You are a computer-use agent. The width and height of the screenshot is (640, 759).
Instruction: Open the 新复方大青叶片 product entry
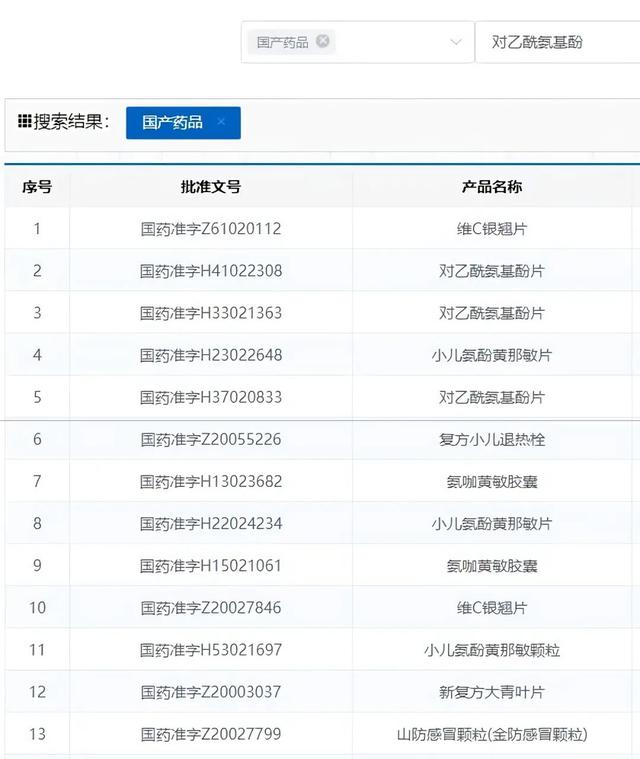tap(492, 692)
